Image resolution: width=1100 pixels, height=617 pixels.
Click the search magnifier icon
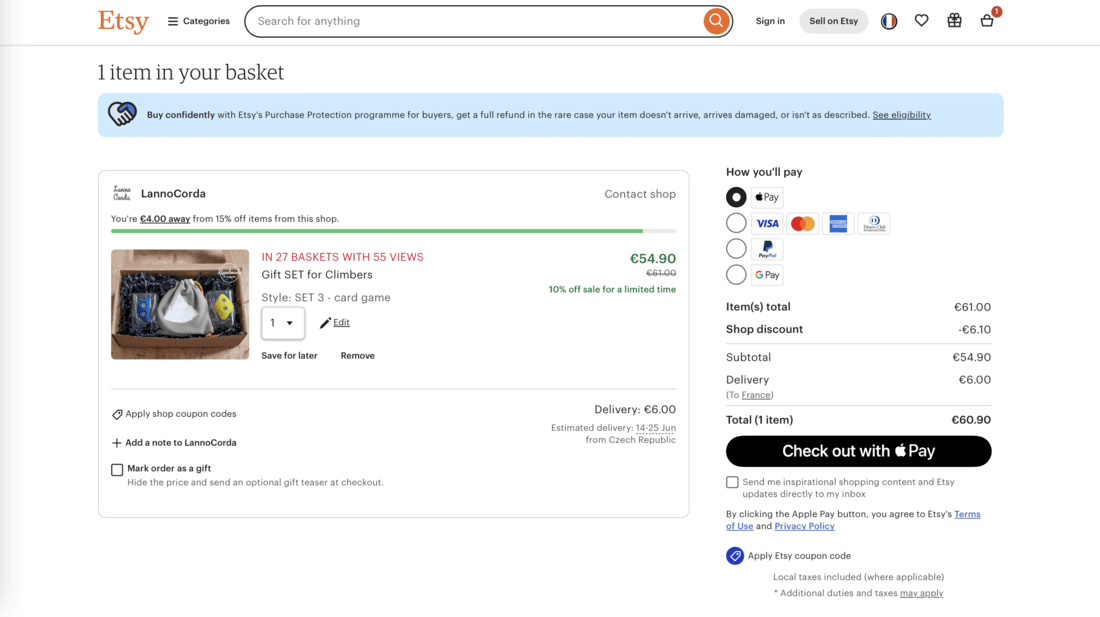[716, 21]
